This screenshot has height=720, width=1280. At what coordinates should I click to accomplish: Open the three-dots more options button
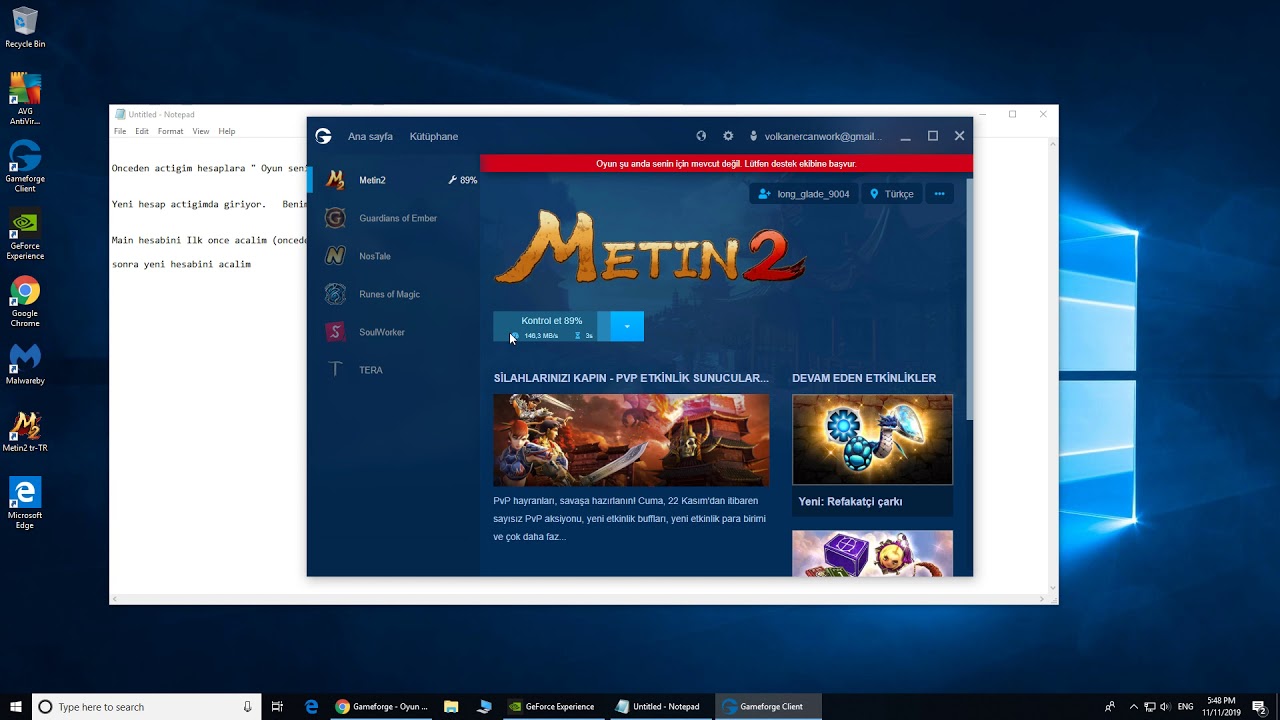[x=939, y=194]
